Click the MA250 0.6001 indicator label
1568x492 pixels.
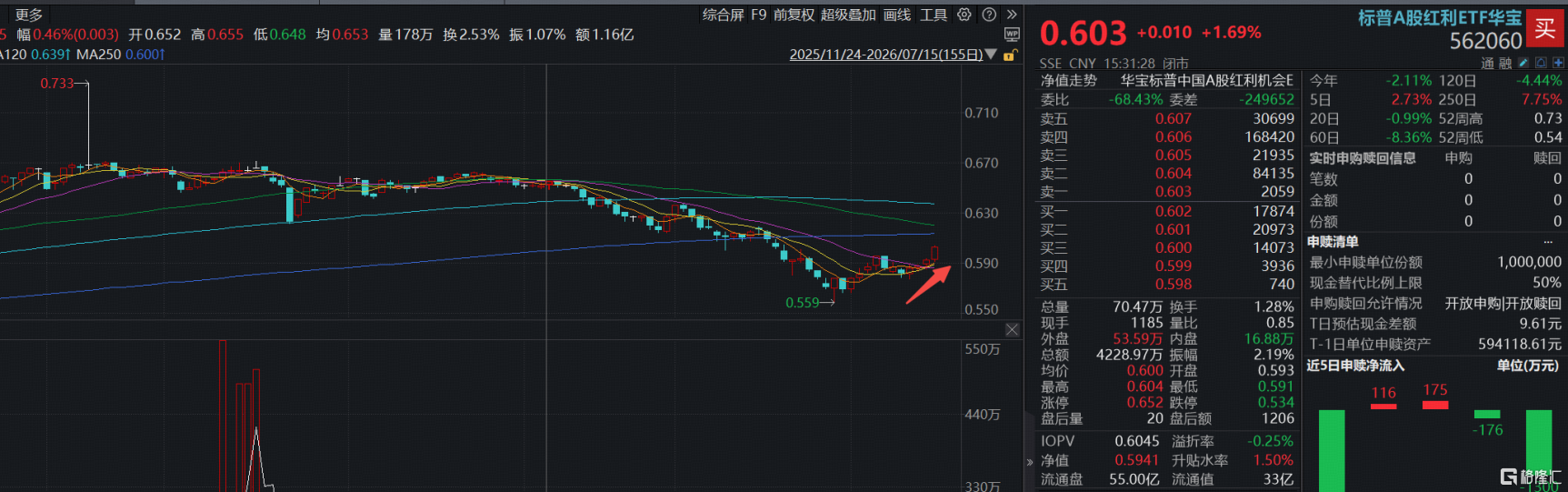[x=121, y=55]
